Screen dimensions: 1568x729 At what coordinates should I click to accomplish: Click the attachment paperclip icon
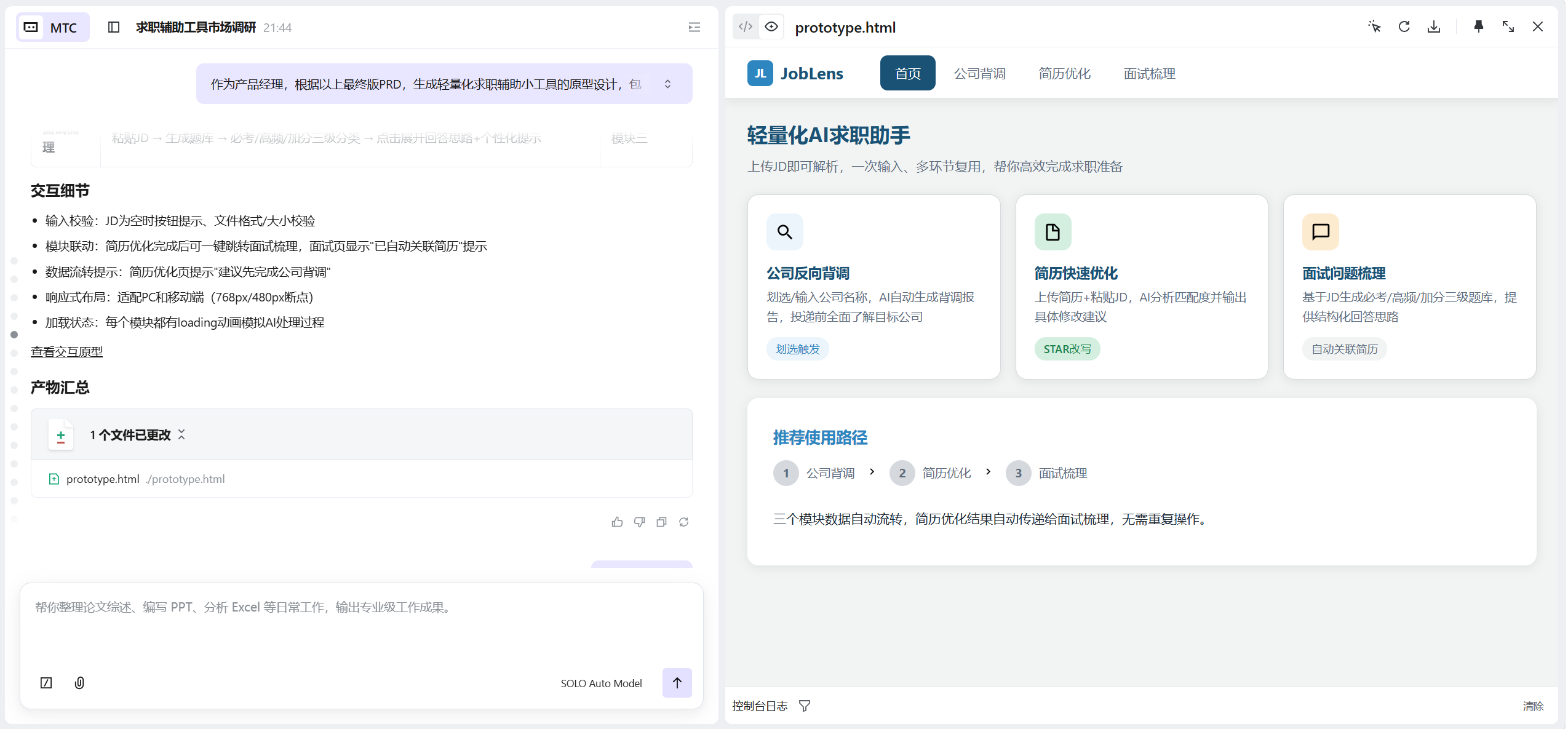[x=79, y=682]
